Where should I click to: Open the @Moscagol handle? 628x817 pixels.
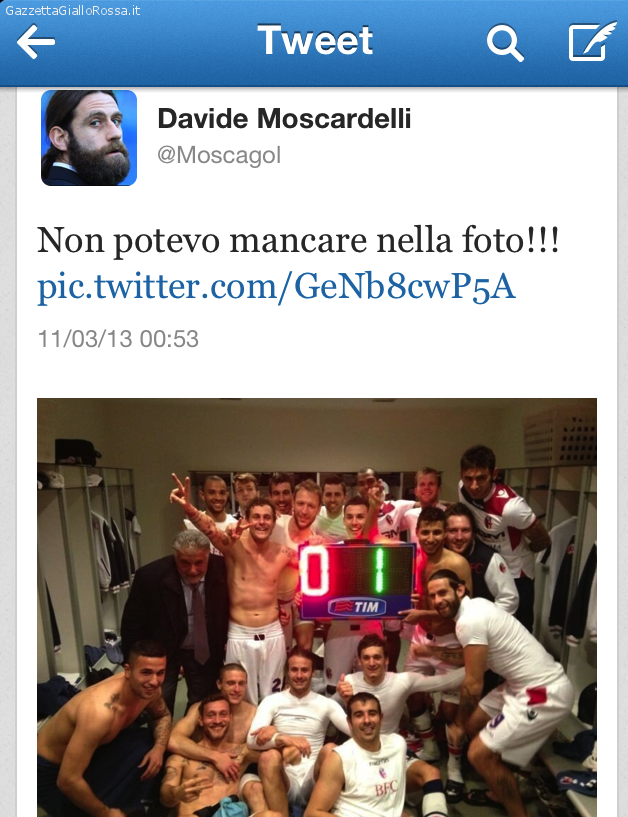pos(219,155)
